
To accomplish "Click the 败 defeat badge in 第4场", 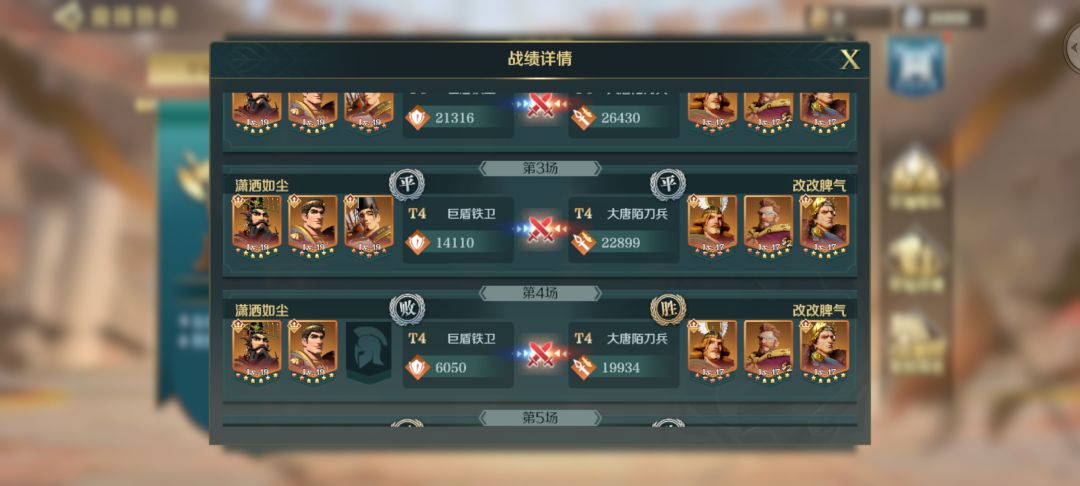I will point(406,310).
